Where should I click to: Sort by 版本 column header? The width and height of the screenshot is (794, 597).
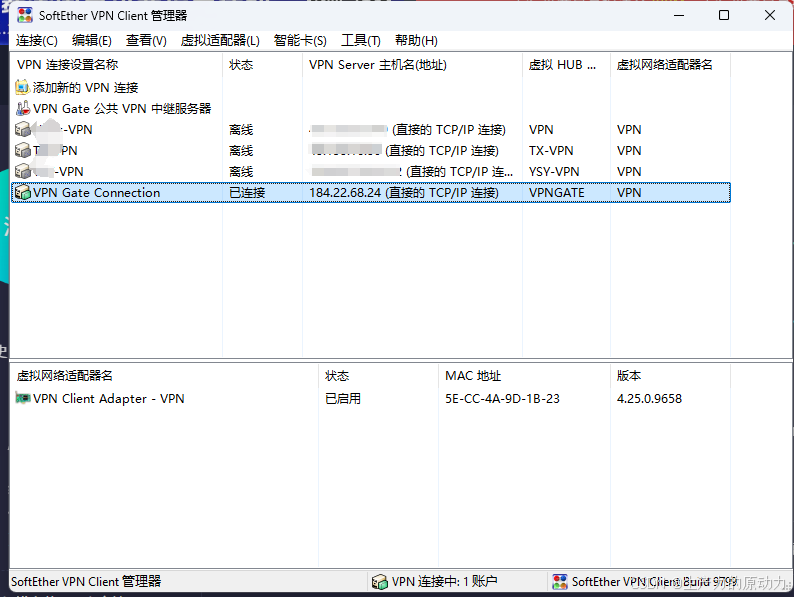click(670, 376)
